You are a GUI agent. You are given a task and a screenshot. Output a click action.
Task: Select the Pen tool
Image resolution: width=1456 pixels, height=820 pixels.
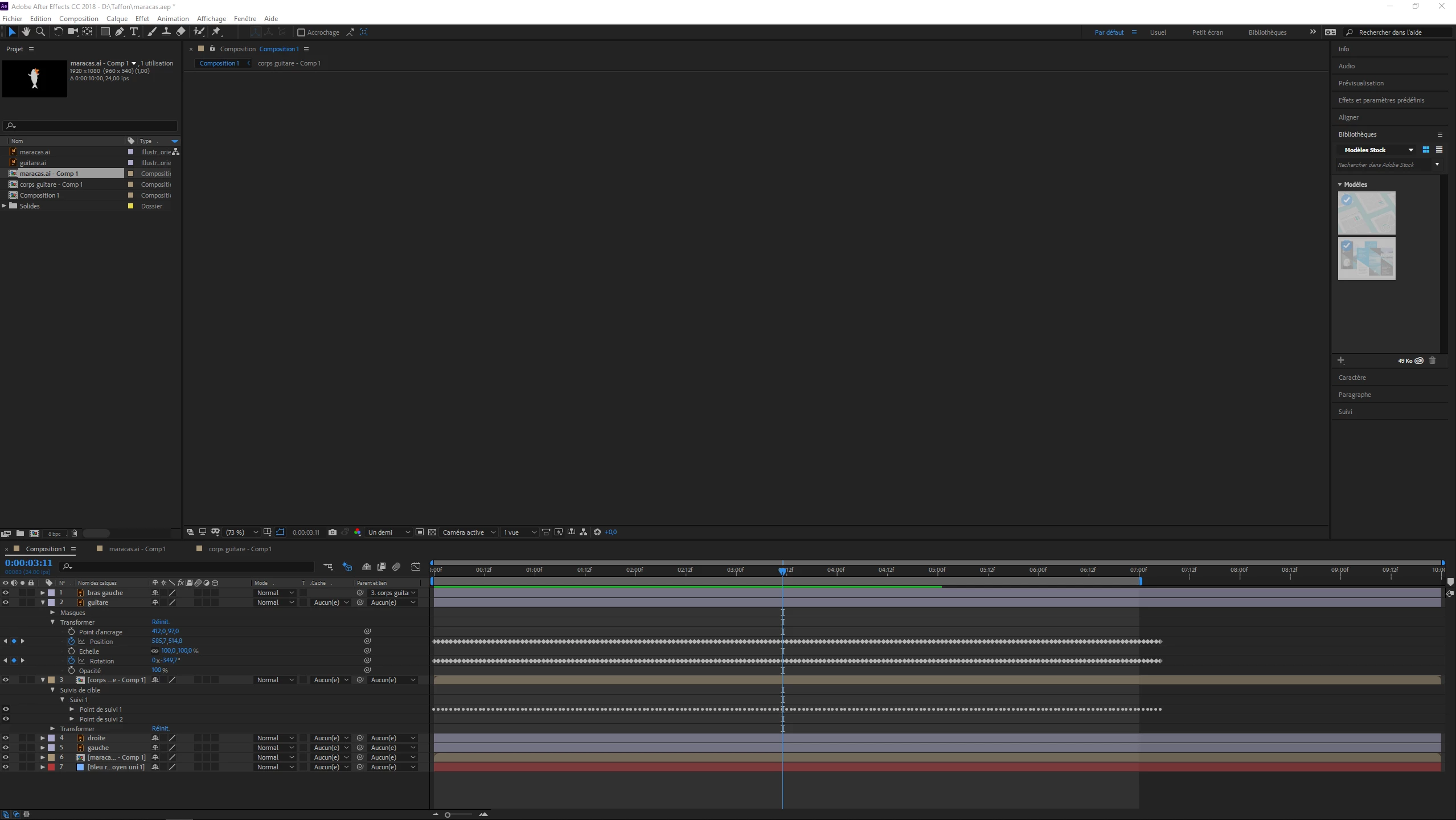(119, 32)
